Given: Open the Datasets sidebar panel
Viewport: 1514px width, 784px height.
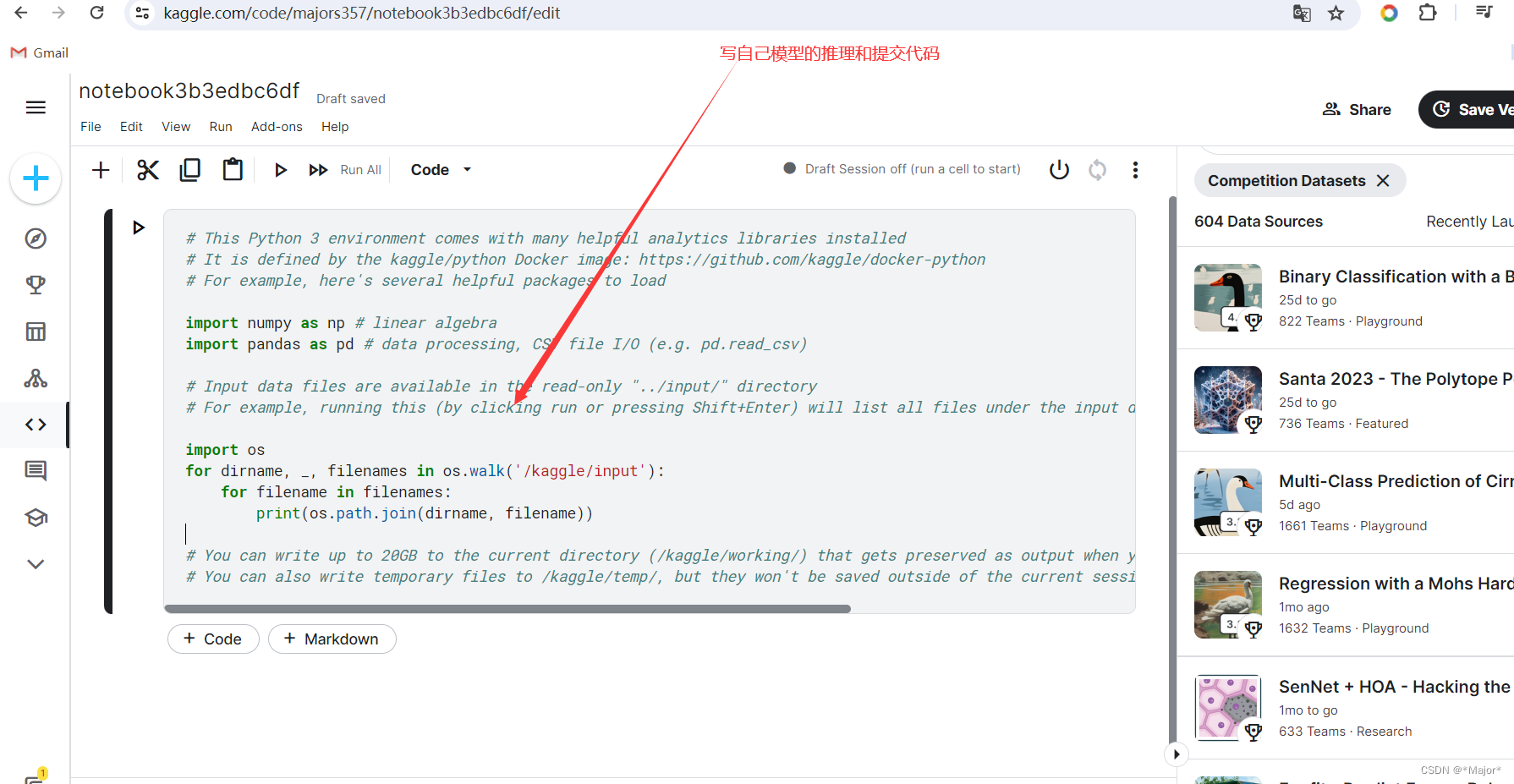Looking at the screenshot, I should [x=35, y=332].
